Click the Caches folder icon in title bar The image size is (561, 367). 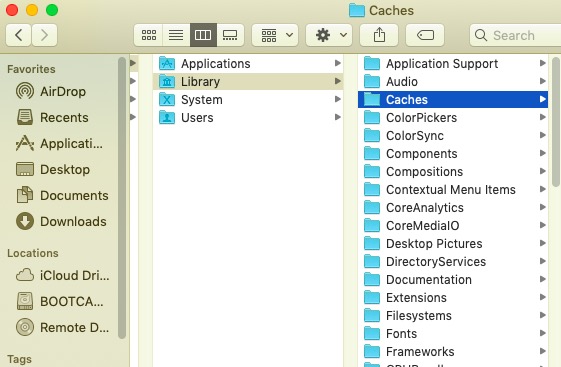tap(356, 10)
